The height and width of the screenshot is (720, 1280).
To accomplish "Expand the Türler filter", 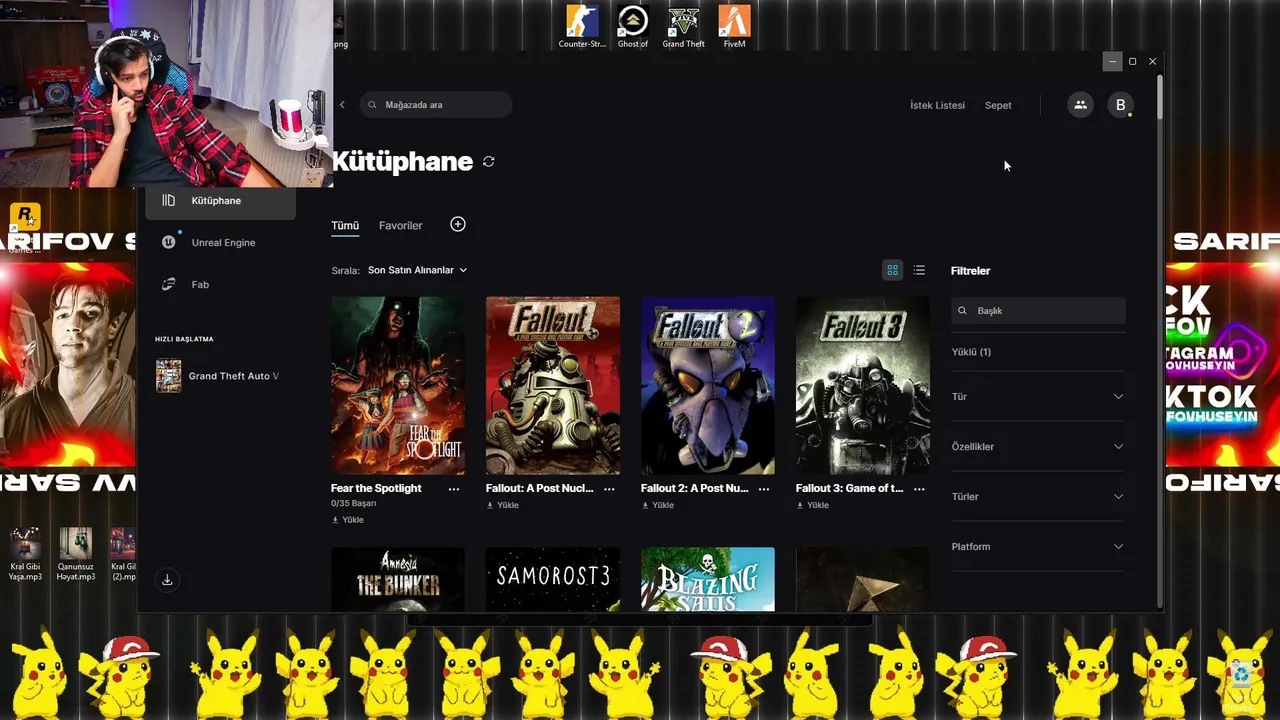I will (1037, 496).
